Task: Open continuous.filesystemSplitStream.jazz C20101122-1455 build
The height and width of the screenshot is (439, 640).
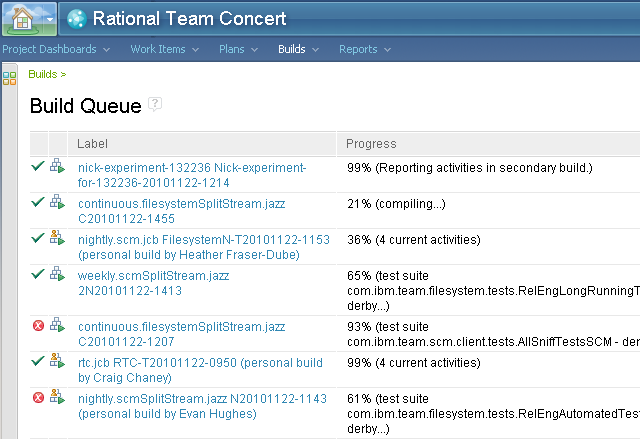Action: coord(181,211)
